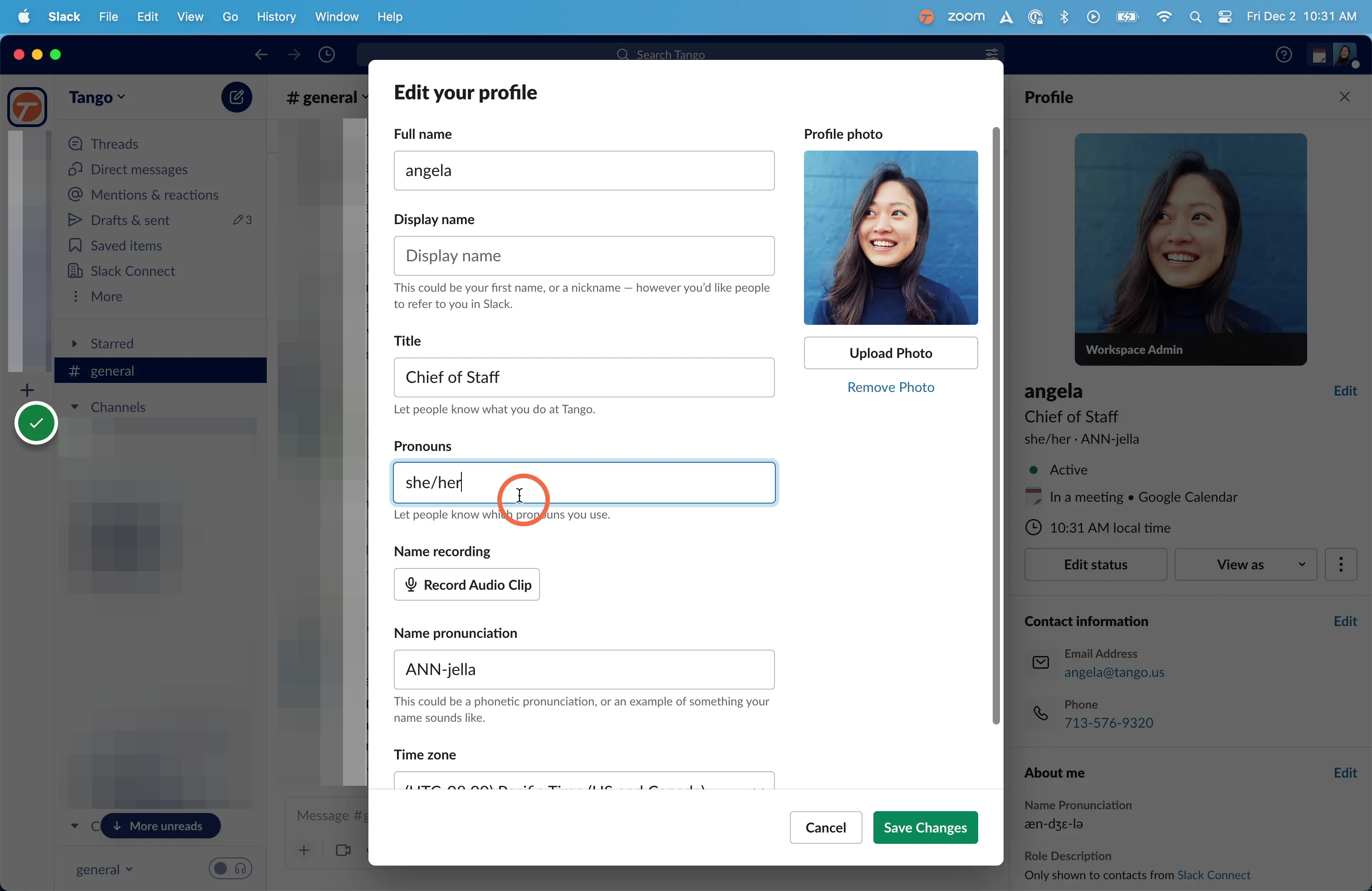
Task: Click the history clock icon
Action: (327, 54)
